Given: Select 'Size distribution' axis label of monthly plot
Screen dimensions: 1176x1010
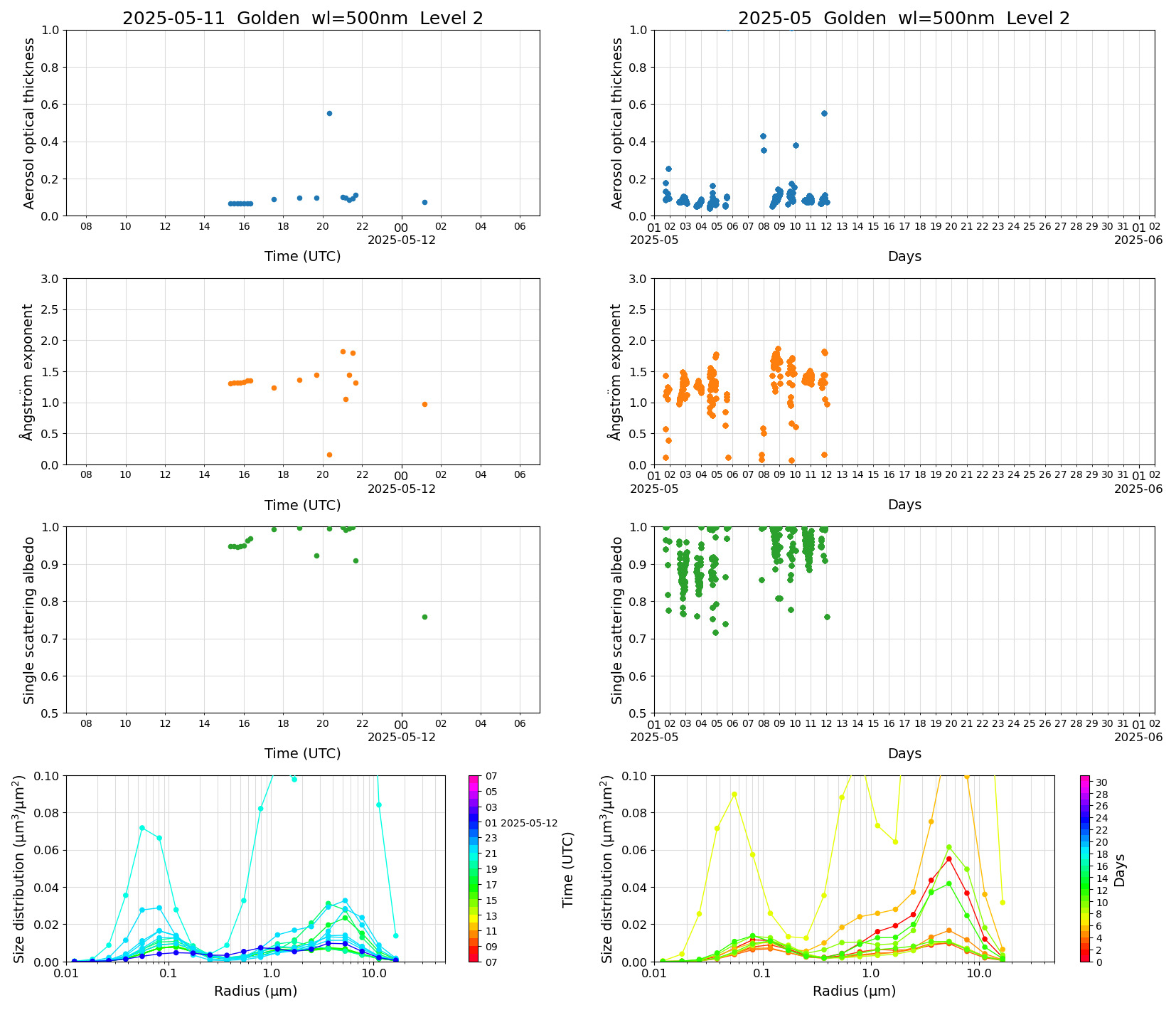Looking at the screenshot, I should click(606, 868).
